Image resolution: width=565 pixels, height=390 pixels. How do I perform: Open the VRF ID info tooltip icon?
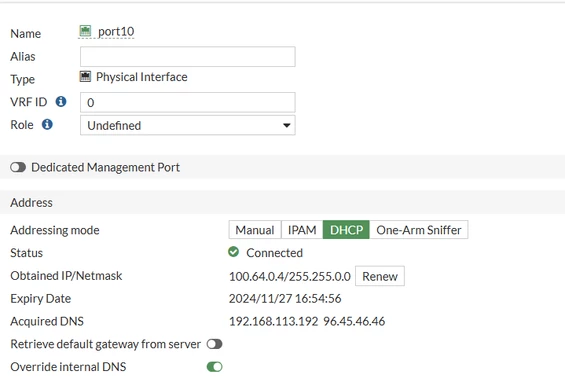pyautogui.click(x=61, y=102)
